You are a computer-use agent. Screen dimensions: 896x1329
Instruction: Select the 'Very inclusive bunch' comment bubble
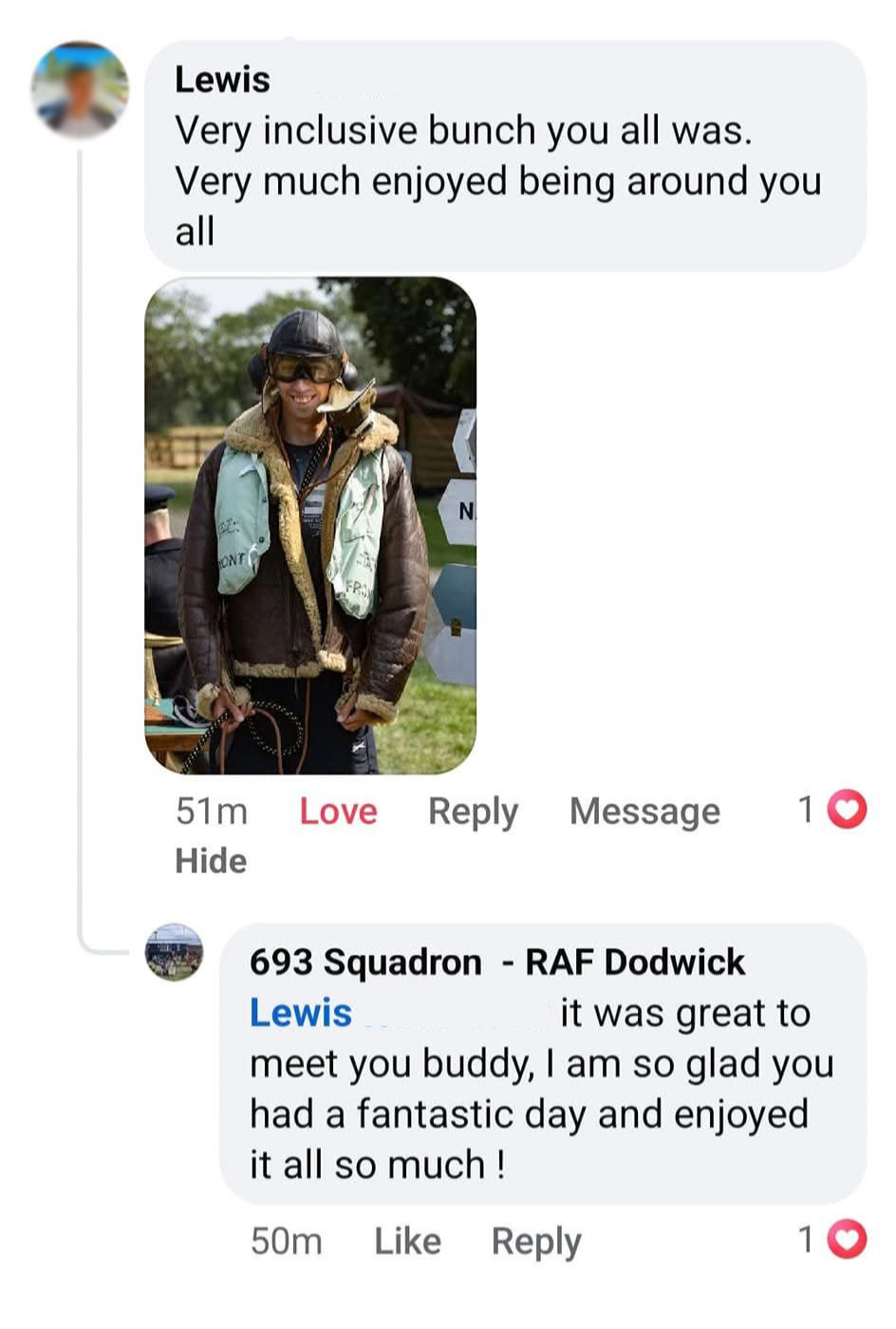[x=505, y=156]
